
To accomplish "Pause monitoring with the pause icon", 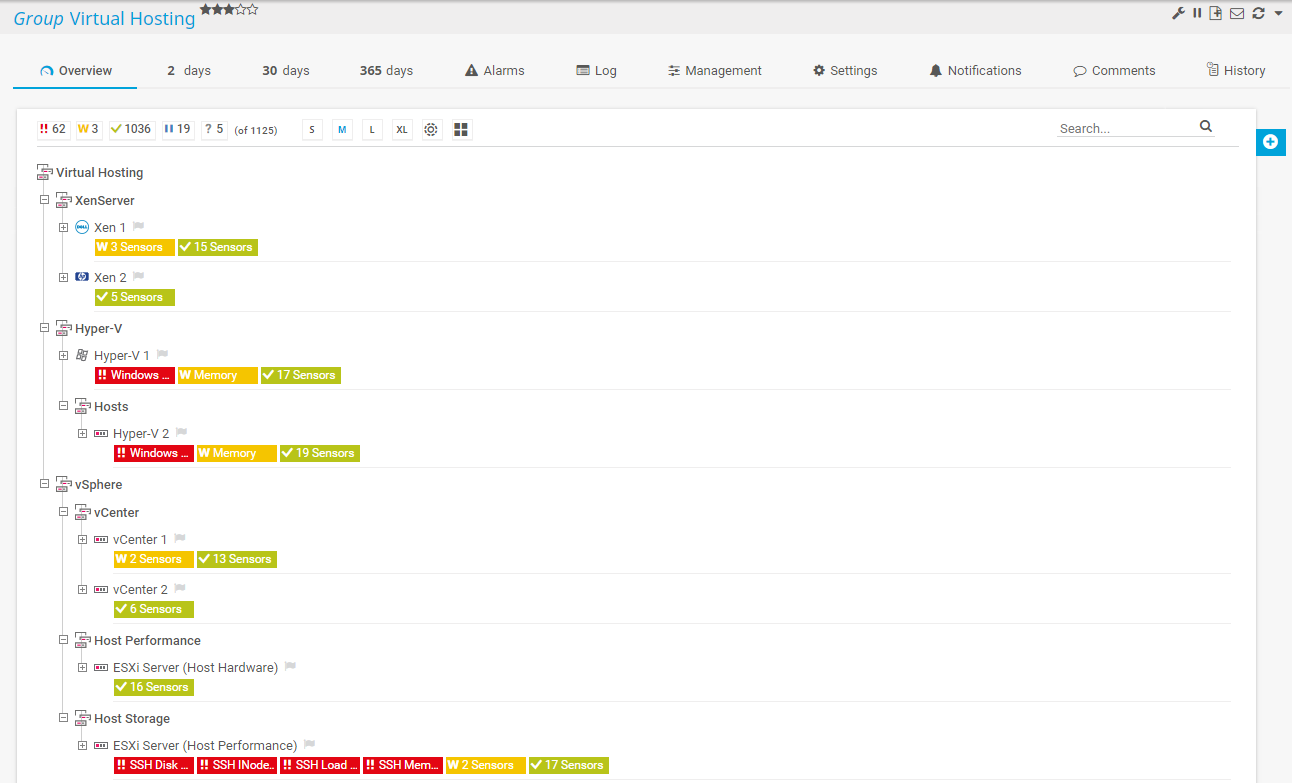I will [x=1197, y=13].
